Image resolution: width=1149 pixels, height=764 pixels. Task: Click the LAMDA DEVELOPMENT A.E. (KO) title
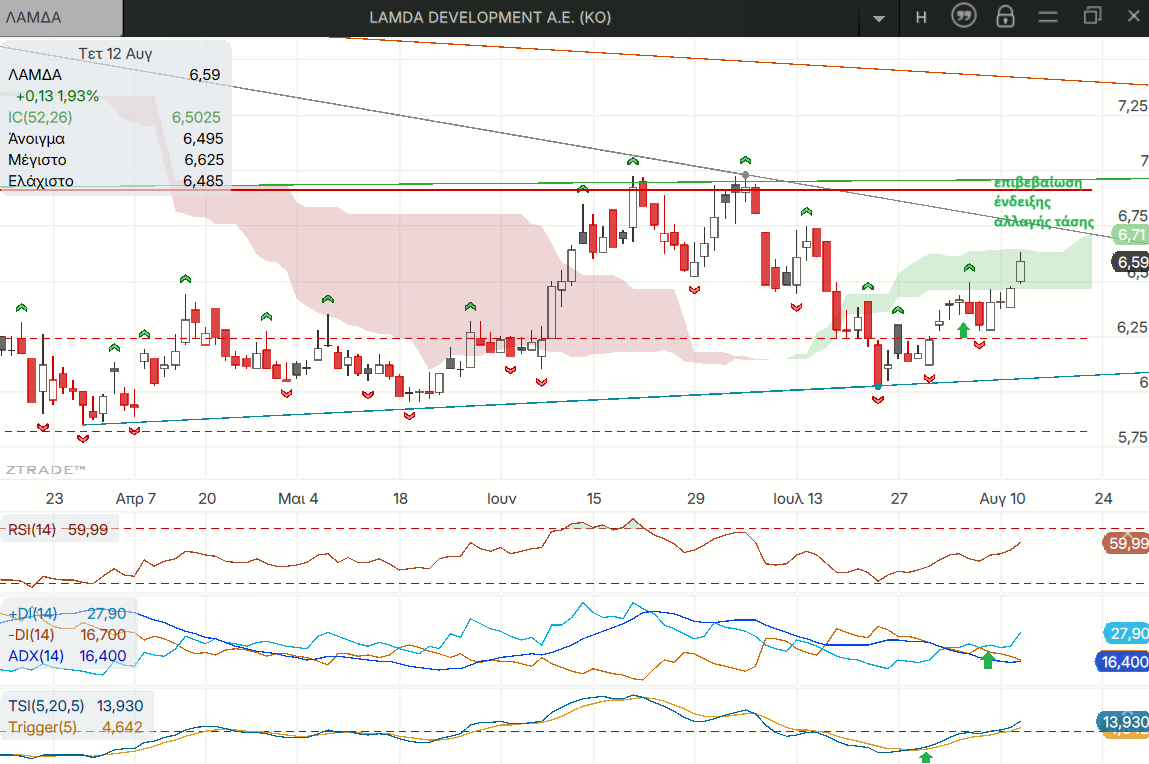tap(489, 18)
